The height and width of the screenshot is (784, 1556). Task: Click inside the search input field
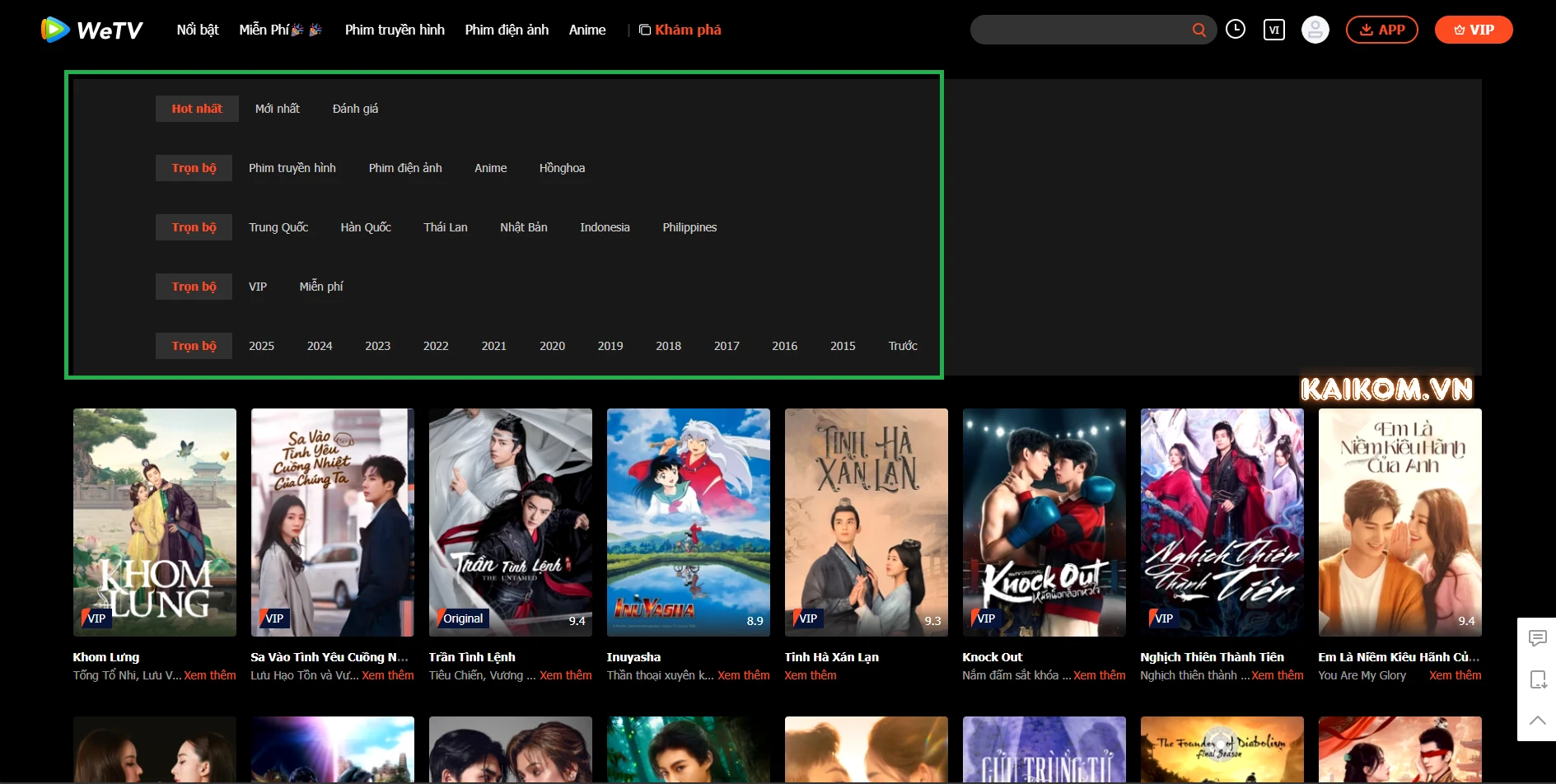point(1079,30)
